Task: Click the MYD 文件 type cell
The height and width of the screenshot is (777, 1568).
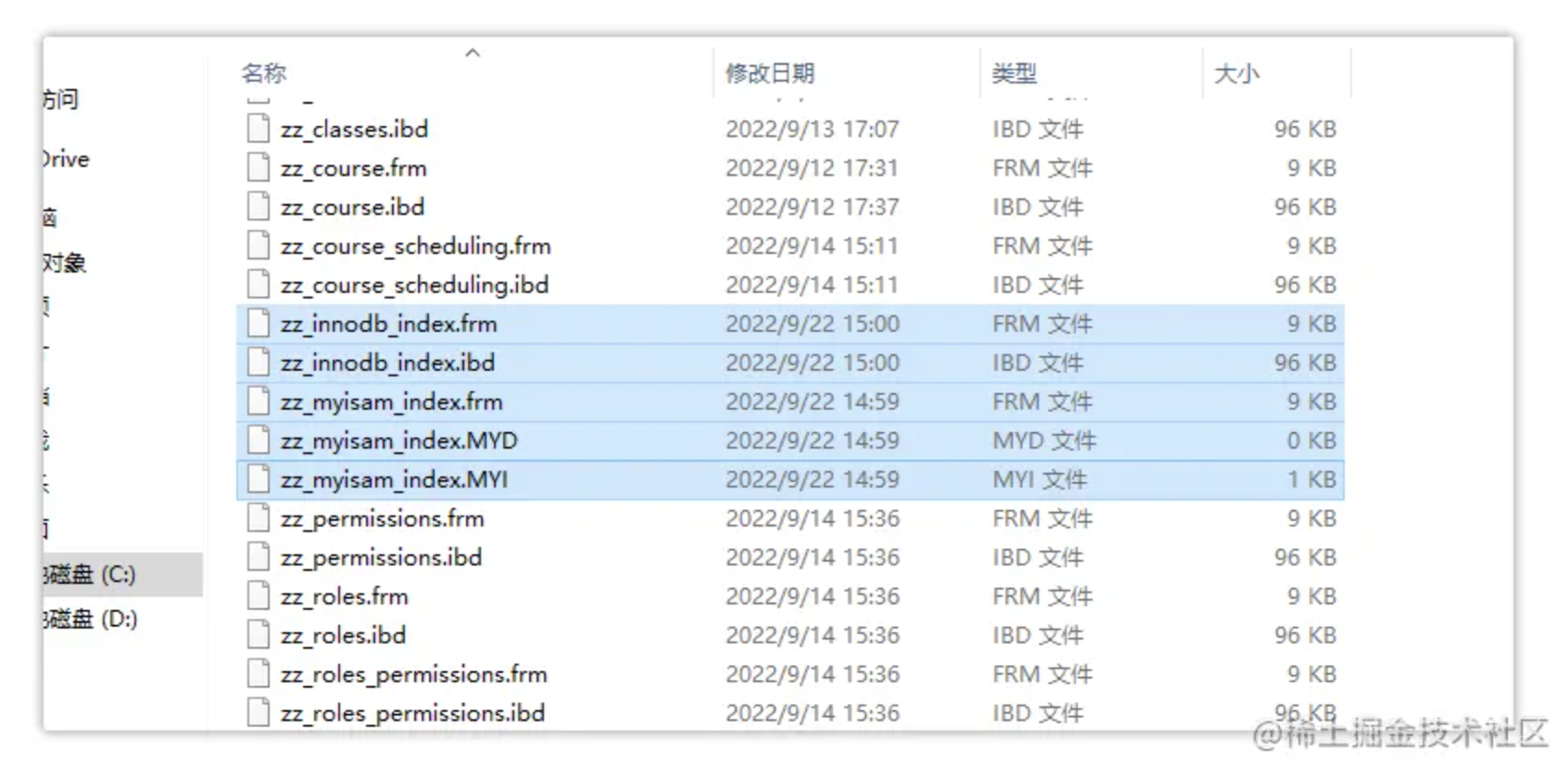Action: 1044,440
